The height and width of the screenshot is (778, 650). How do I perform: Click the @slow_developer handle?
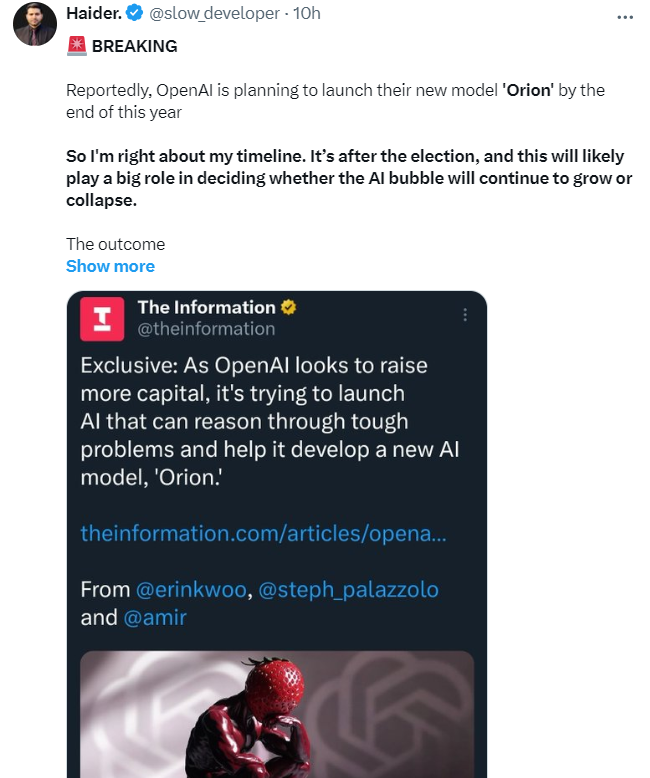[x=215, y=12]
